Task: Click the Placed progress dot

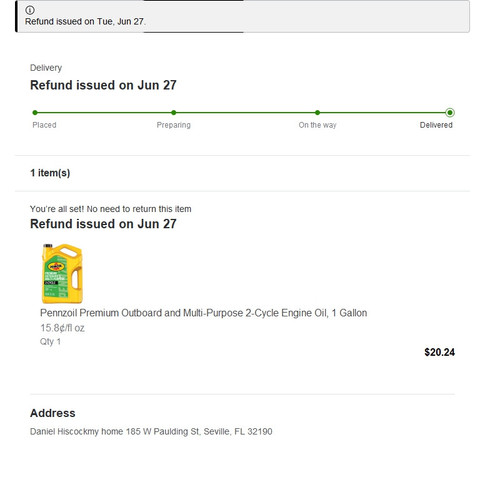Action: pyautogui.click(x=35, y=113)
